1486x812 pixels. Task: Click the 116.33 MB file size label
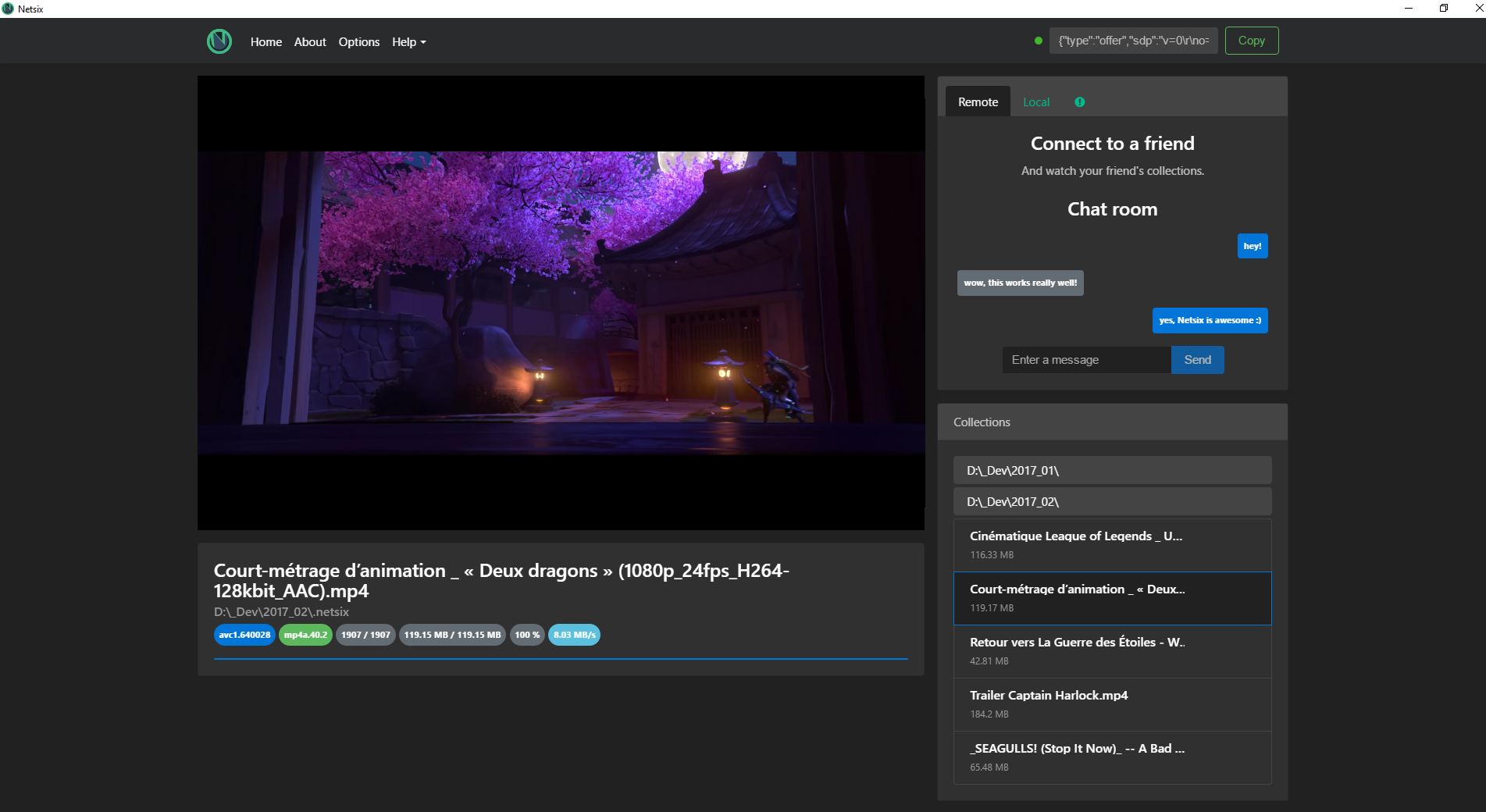tap(992, 555)
